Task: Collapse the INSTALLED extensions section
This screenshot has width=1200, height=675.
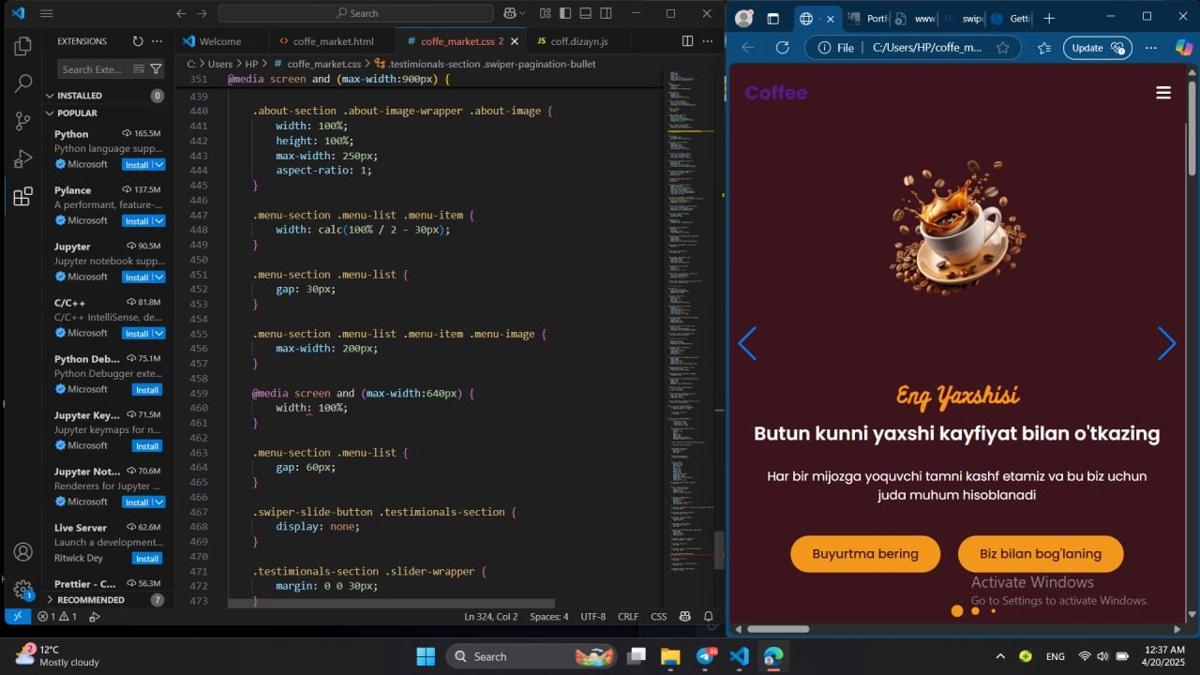Action: pyautogui.click(x=50, y=96)
